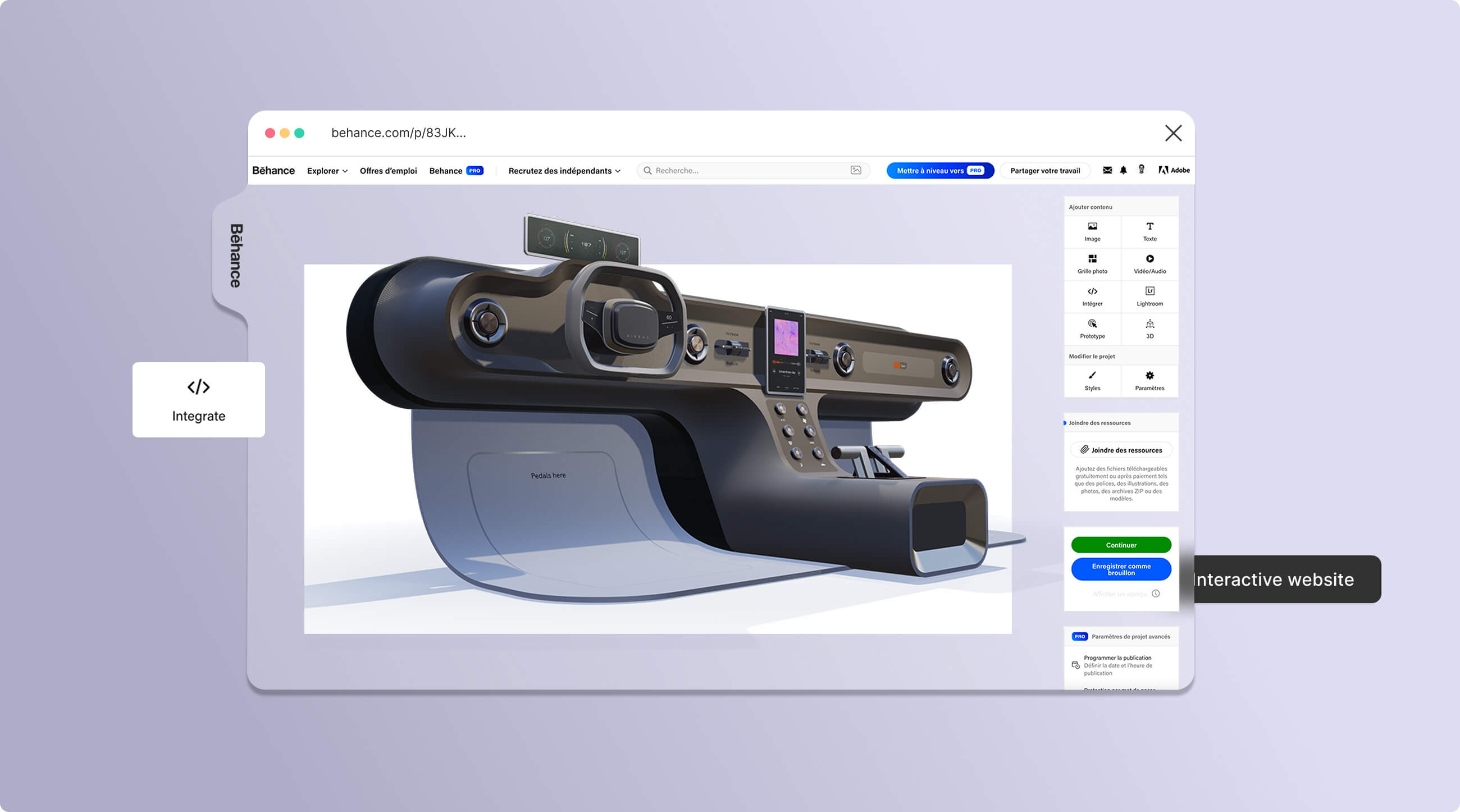Open the Lightroom import option

click(1149, 296)
